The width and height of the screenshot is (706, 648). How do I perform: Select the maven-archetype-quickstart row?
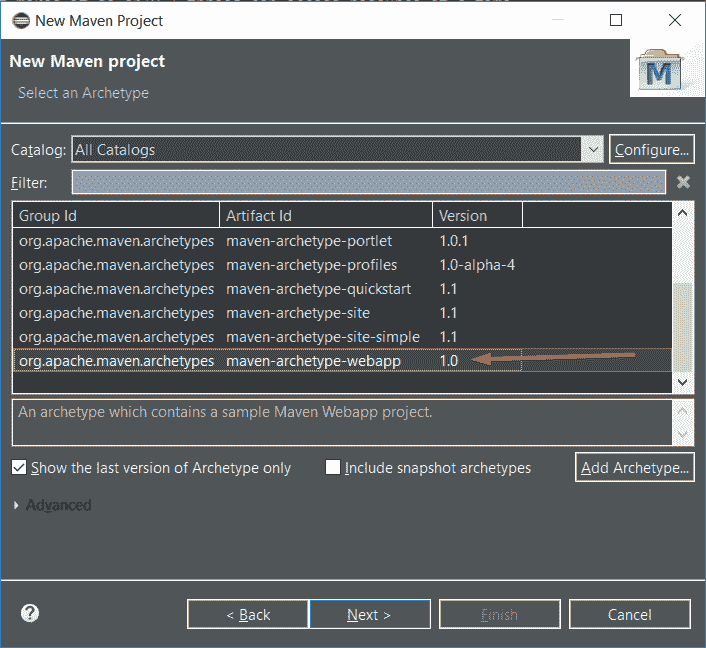342,289
